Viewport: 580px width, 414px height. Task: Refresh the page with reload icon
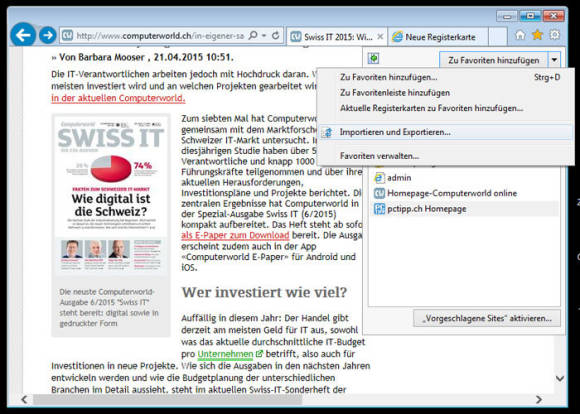click(x=275, y=36)
